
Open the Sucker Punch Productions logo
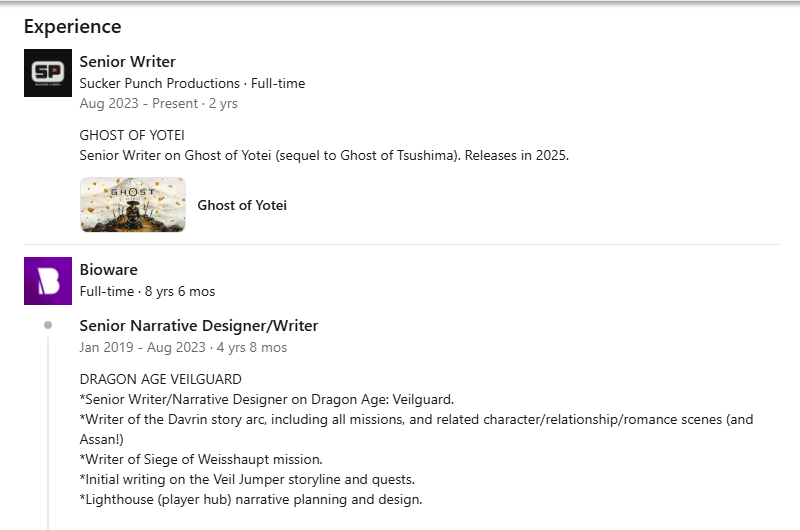[x=48, y=73]
